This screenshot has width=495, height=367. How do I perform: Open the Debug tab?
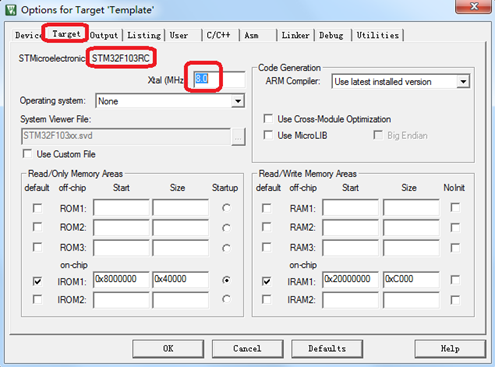(x=331, y=35)
